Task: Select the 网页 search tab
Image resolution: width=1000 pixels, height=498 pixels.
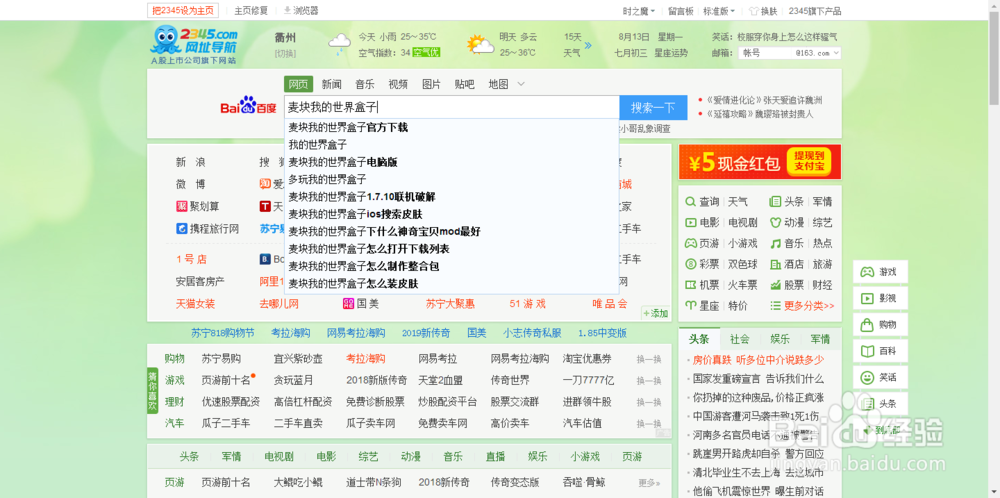Action: pyautogui.click(x=298, y=84)
